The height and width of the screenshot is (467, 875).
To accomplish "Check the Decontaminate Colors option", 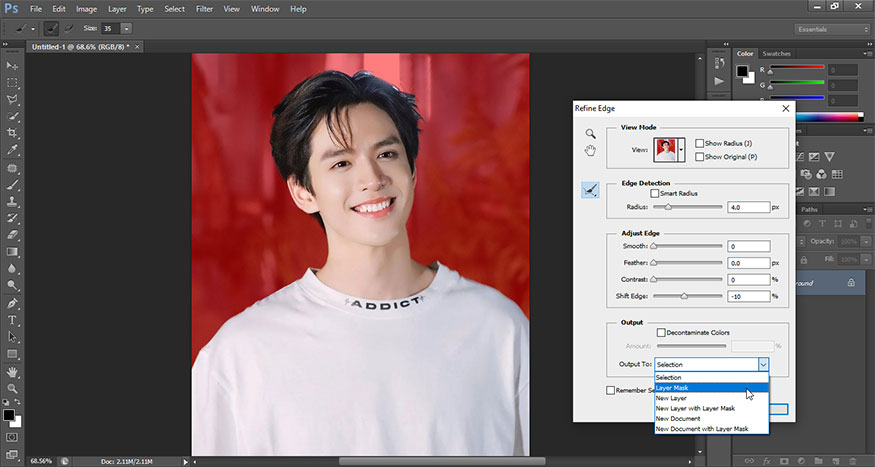I will coord(661,332).
